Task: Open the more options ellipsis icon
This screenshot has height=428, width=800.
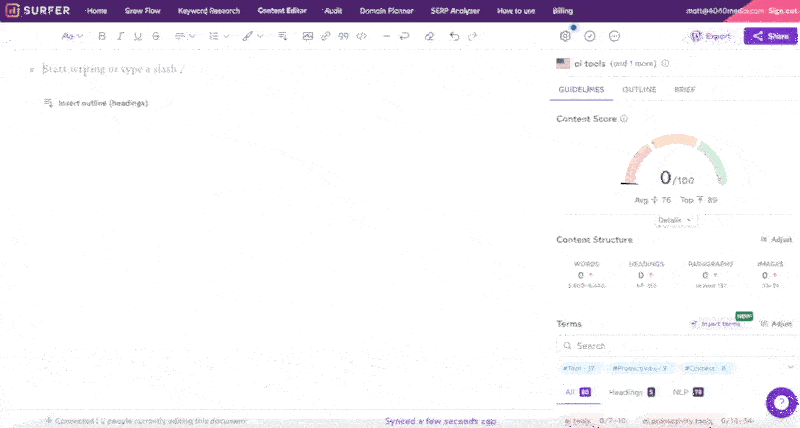Action: click(x=614, y=36)
